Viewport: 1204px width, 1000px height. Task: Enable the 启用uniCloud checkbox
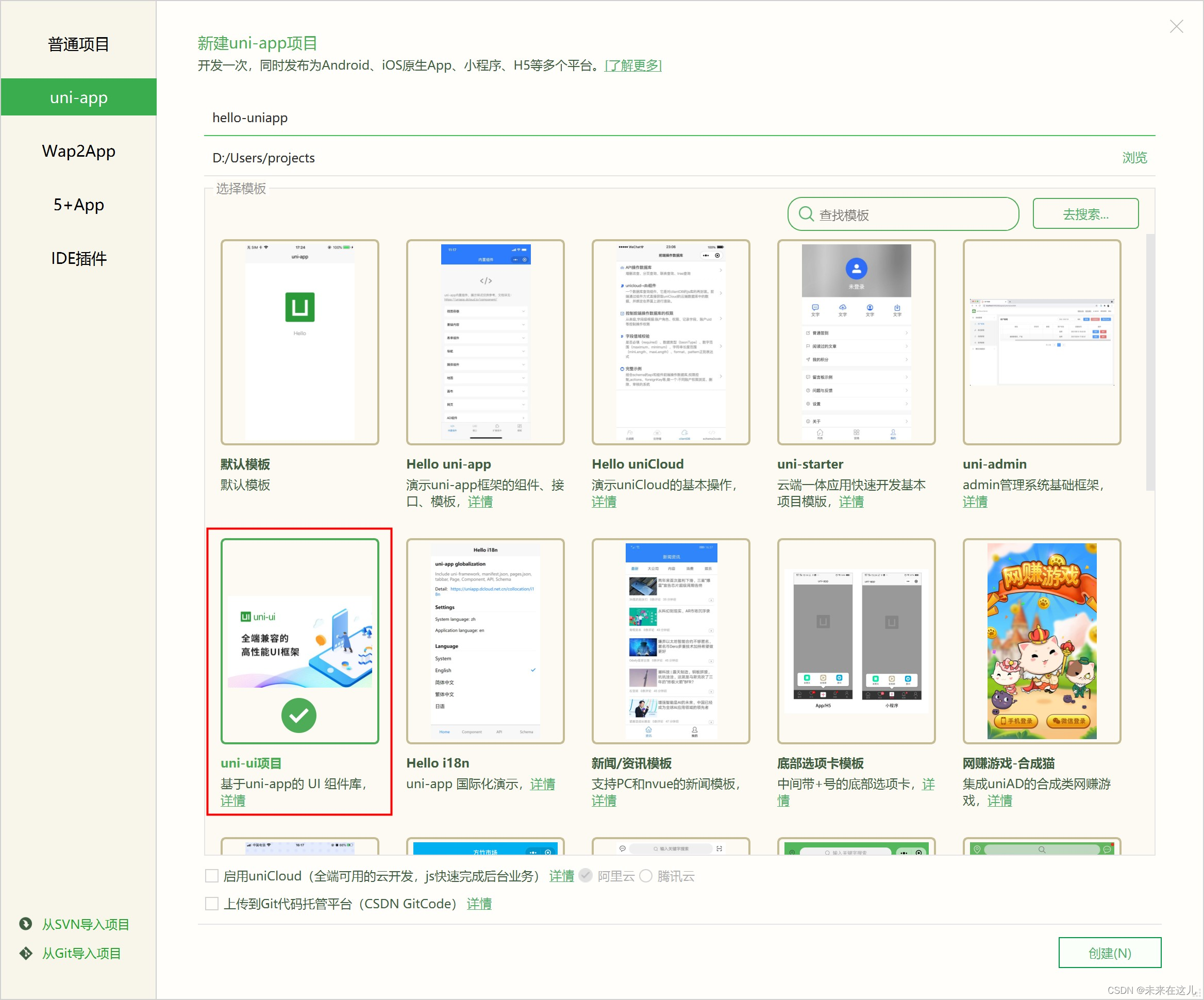pyautogui.click(x=211, y=876)
